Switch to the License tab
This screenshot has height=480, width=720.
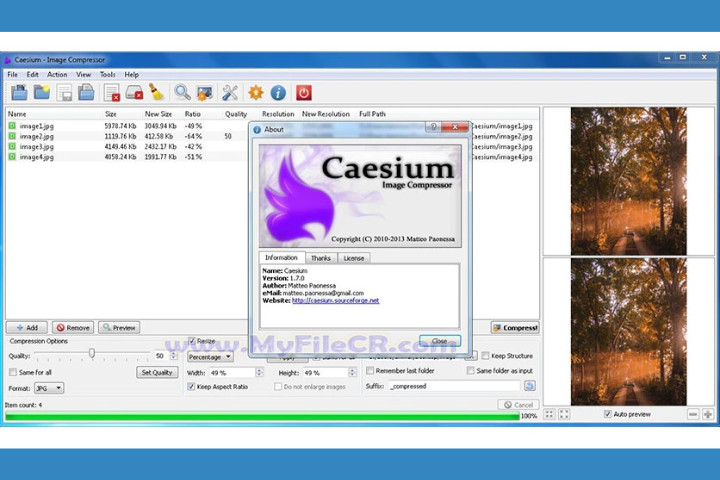[354, 258]
